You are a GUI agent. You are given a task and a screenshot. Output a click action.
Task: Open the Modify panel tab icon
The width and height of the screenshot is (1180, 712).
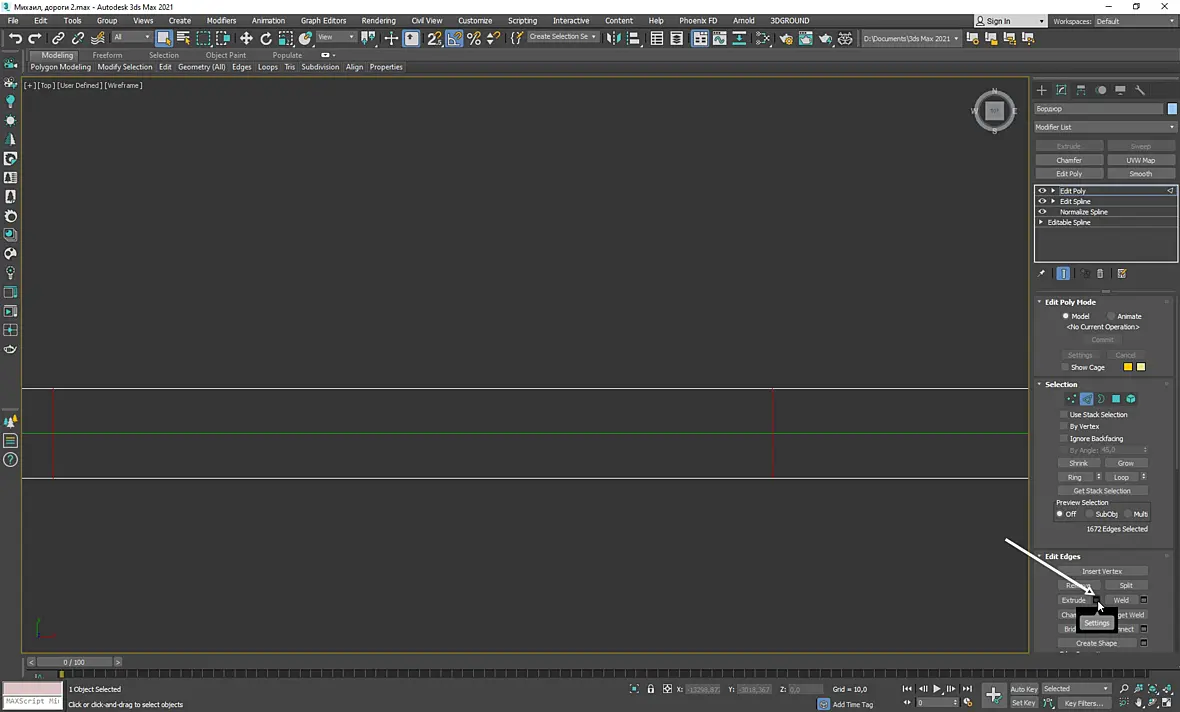[1061, 90]
